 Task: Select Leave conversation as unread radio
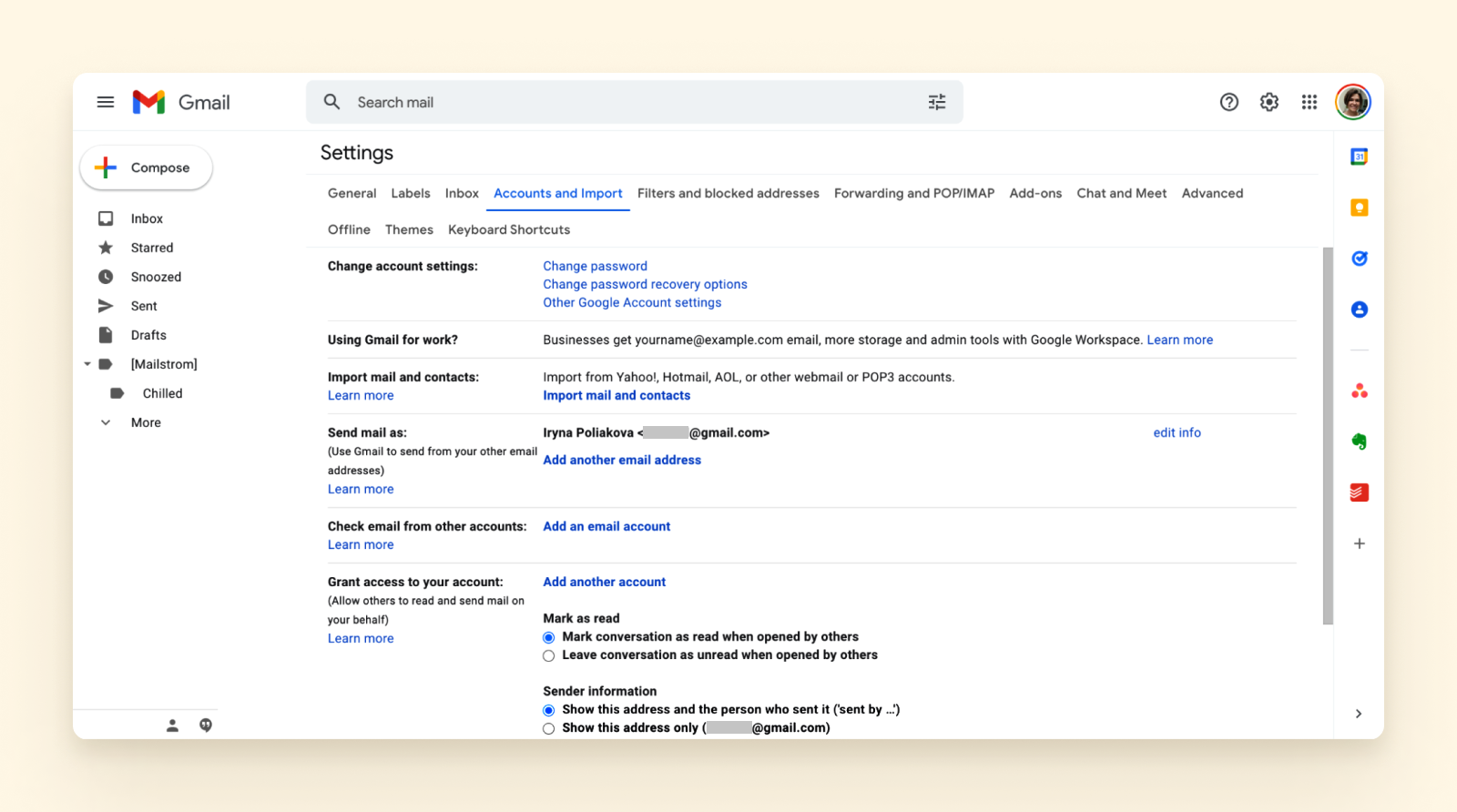(x=549, y=655)
